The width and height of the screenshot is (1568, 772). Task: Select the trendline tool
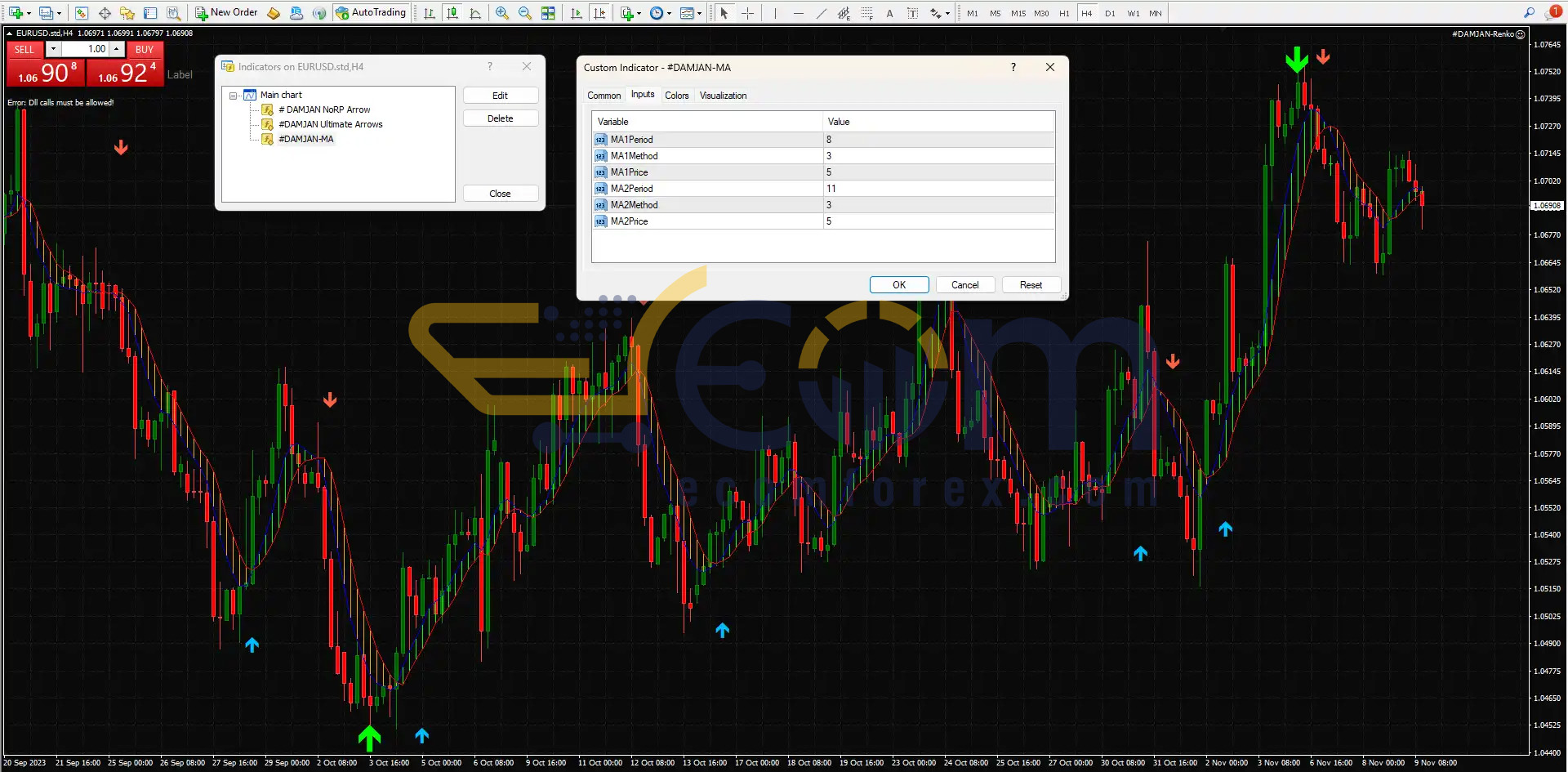pyautogui.click(x=821, y=13)
